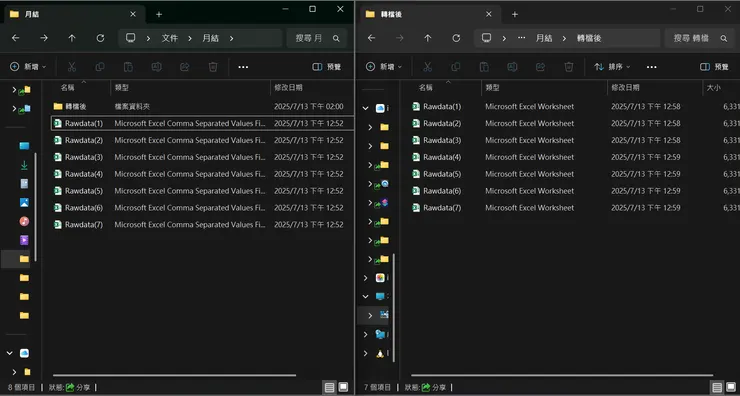Switch to details view in right window
740x396 pixels.
pos(717,388)
